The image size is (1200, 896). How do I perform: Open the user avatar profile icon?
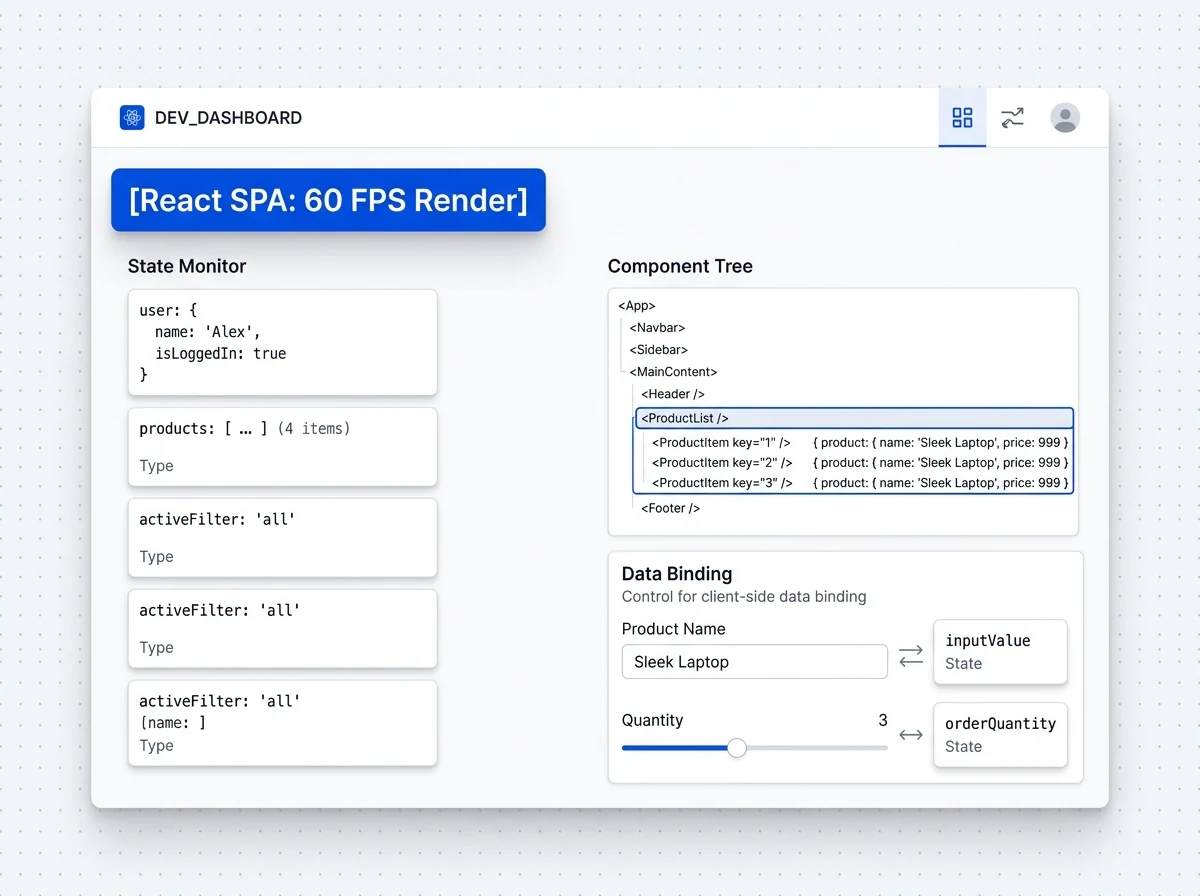[x=1065, y=118]
